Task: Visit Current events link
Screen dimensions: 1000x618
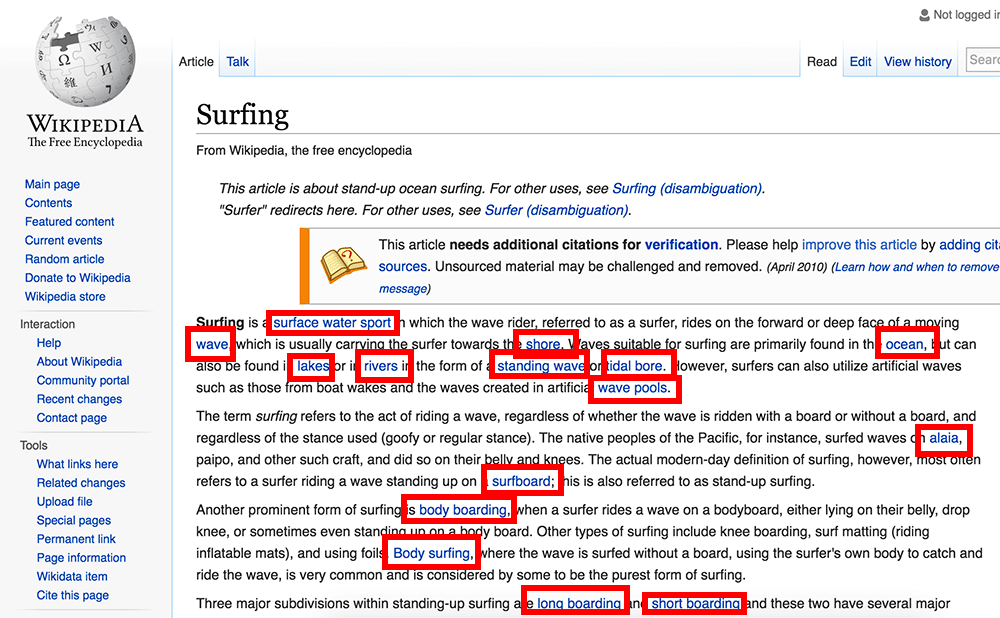Action: [x=63, y=240]
